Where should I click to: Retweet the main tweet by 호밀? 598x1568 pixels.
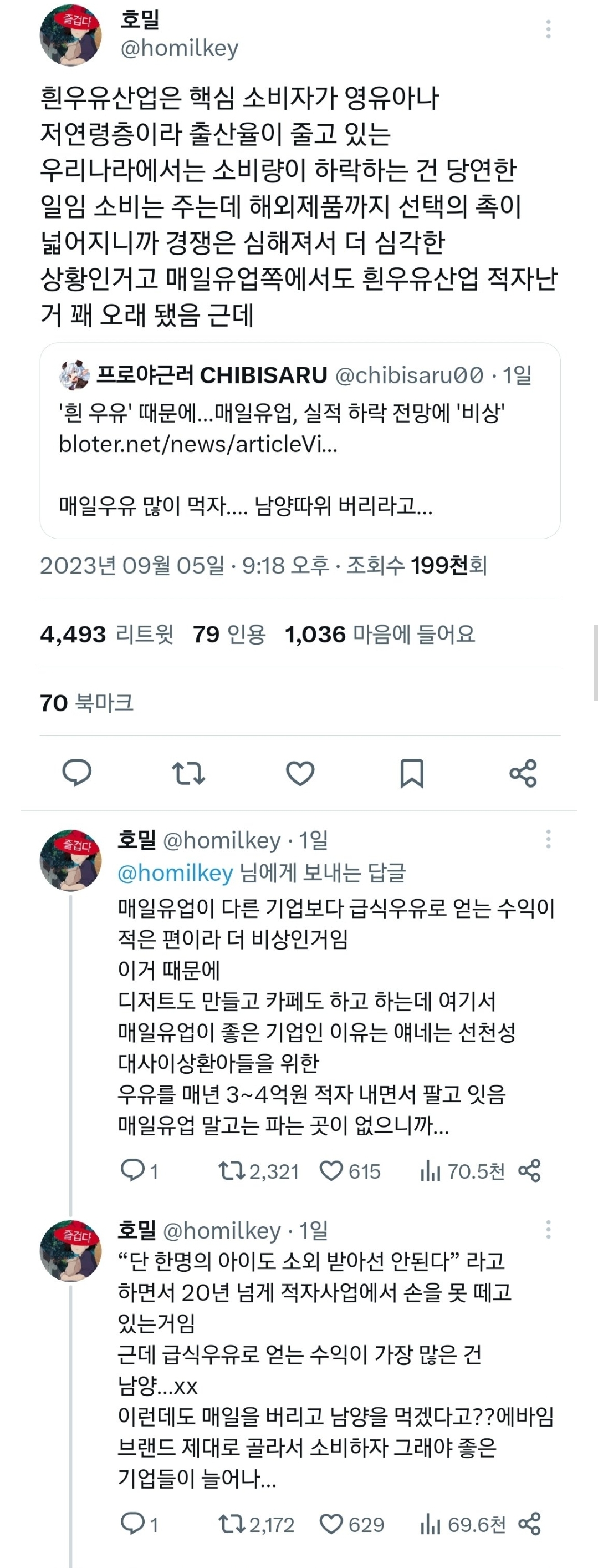pos(188,773)
